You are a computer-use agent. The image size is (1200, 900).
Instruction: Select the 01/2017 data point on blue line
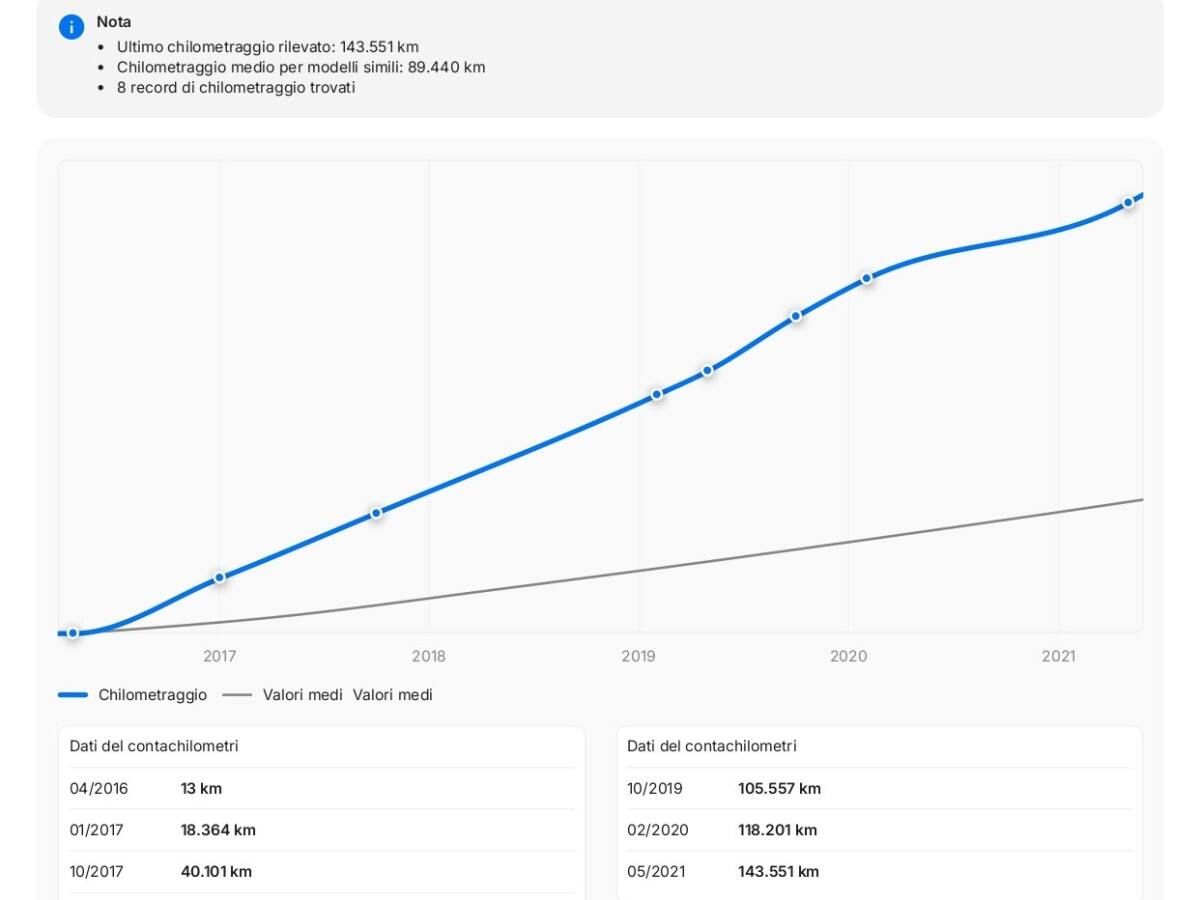point(220,578)
